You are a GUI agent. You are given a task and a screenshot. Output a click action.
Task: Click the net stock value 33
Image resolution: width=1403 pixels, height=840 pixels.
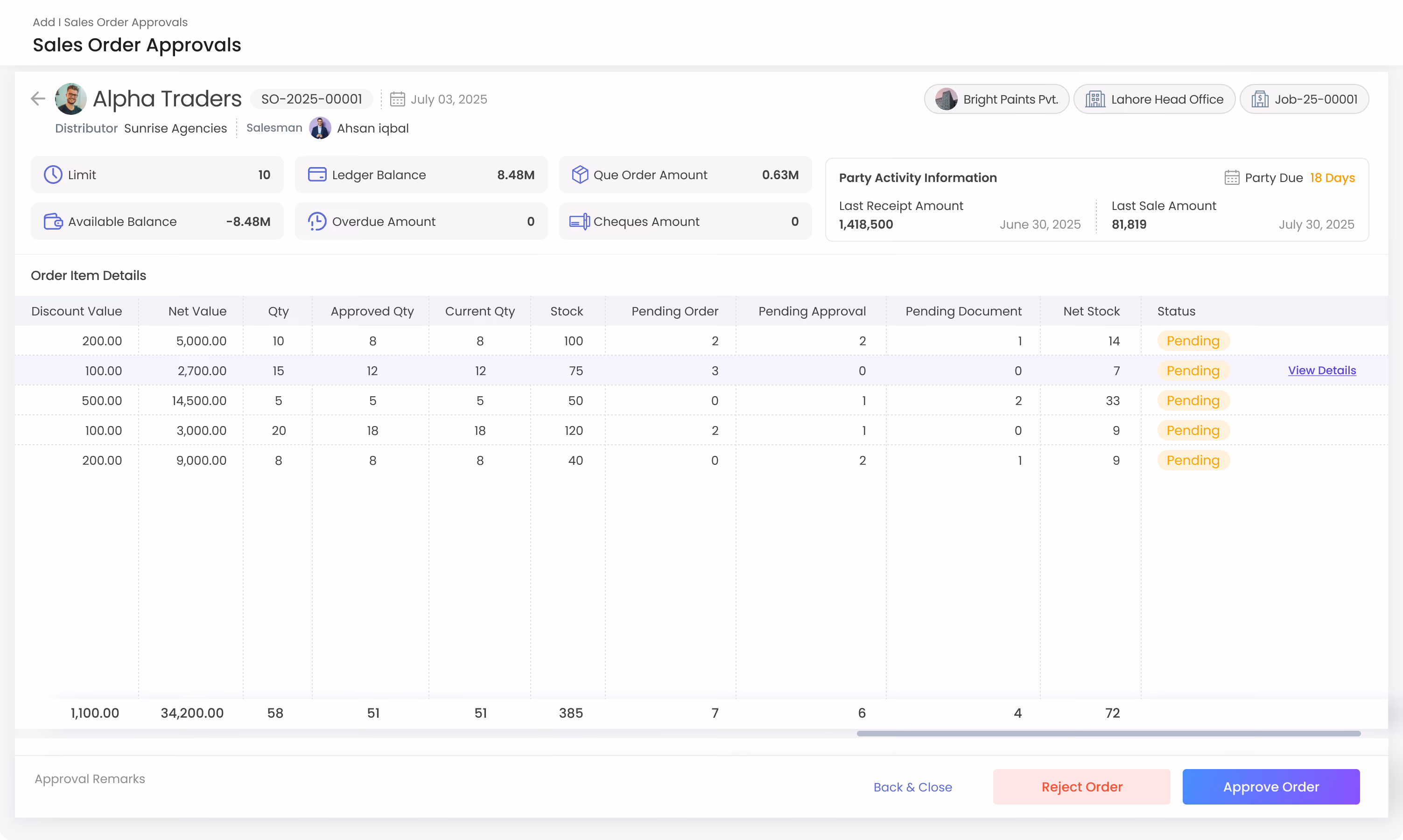coord(1113,401)
